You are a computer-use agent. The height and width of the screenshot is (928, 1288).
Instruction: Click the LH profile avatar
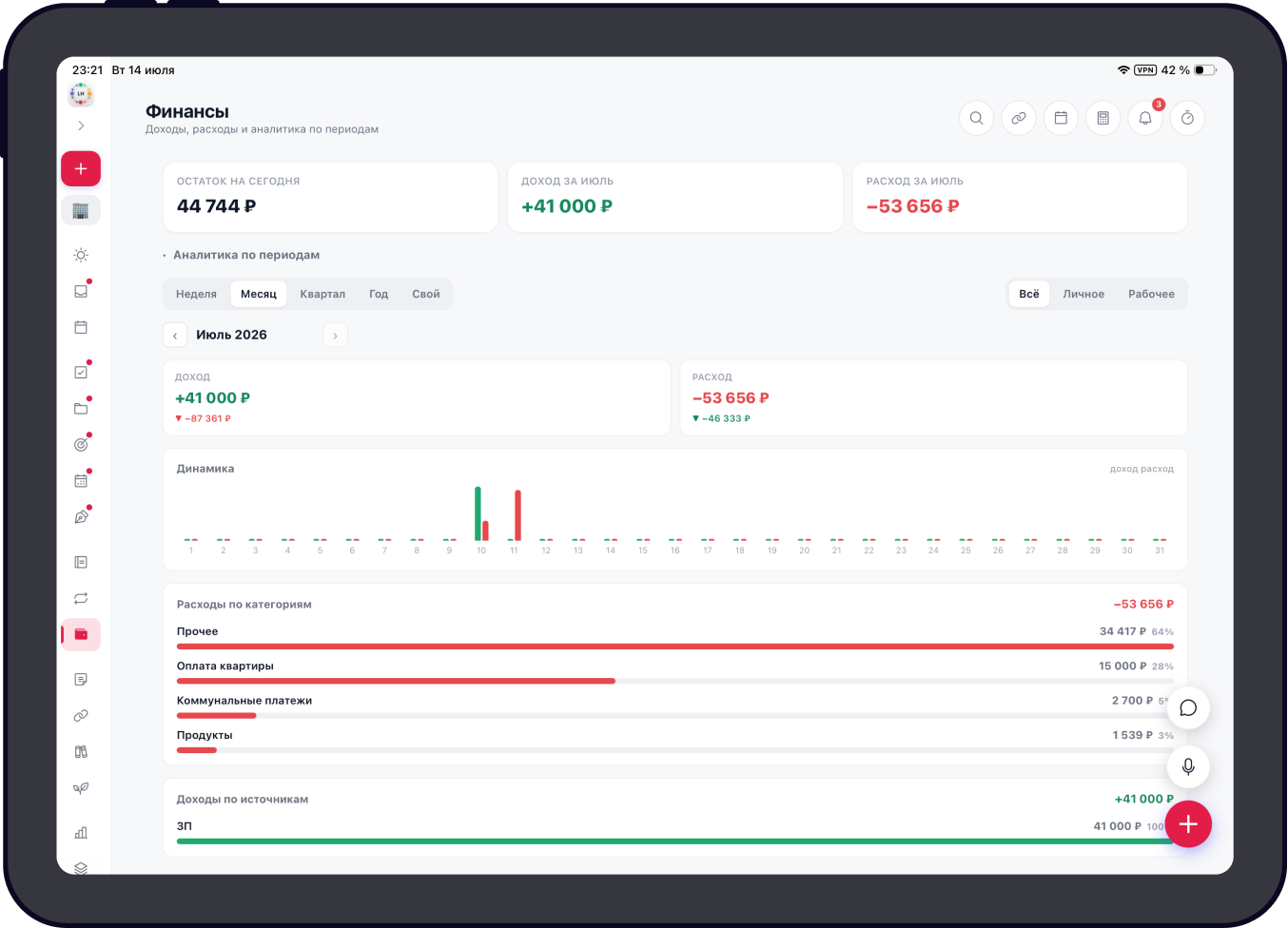coord(81,94)
